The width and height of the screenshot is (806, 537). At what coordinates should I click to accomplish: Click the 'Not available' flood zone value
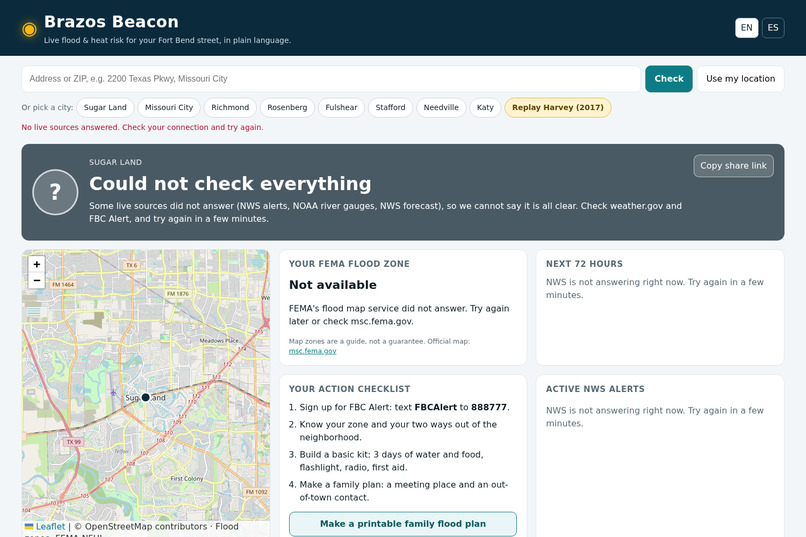click(333, 285)
